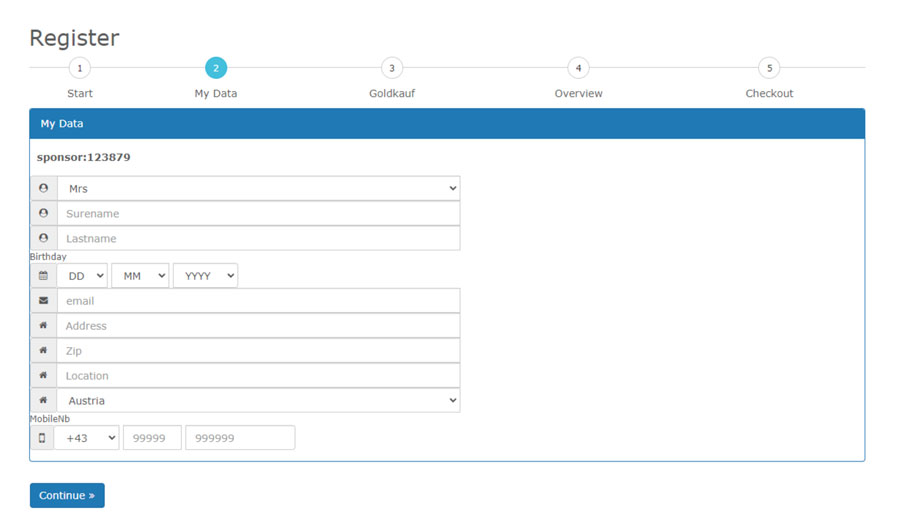Focus the email input field
Viewport: 900px width, 530px height.
258,300
